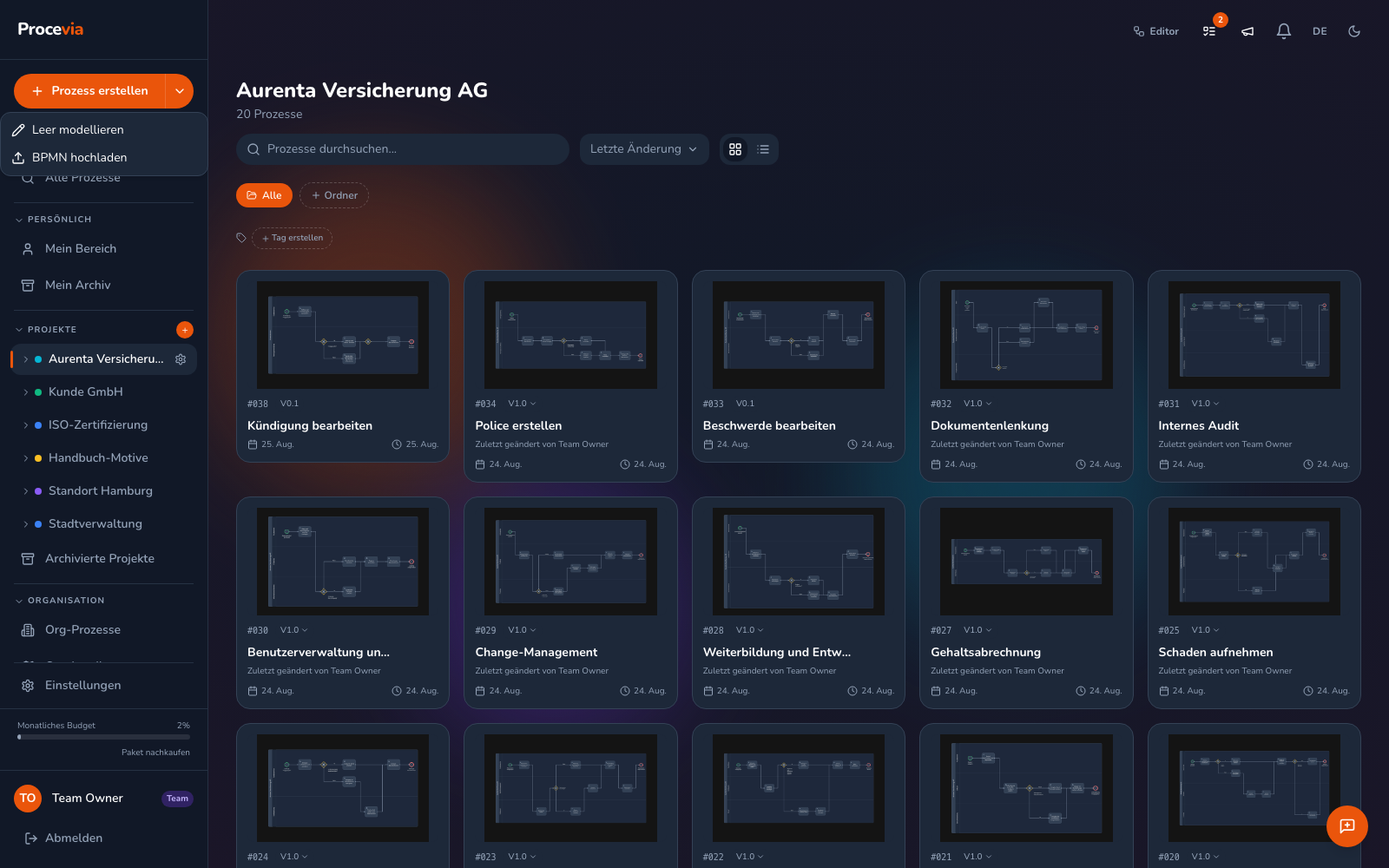Image resolution: width=1389 pixels, height=868 pixels.
Task: Collapse the ORGANISATION section
Action: [x=60, y=601]
